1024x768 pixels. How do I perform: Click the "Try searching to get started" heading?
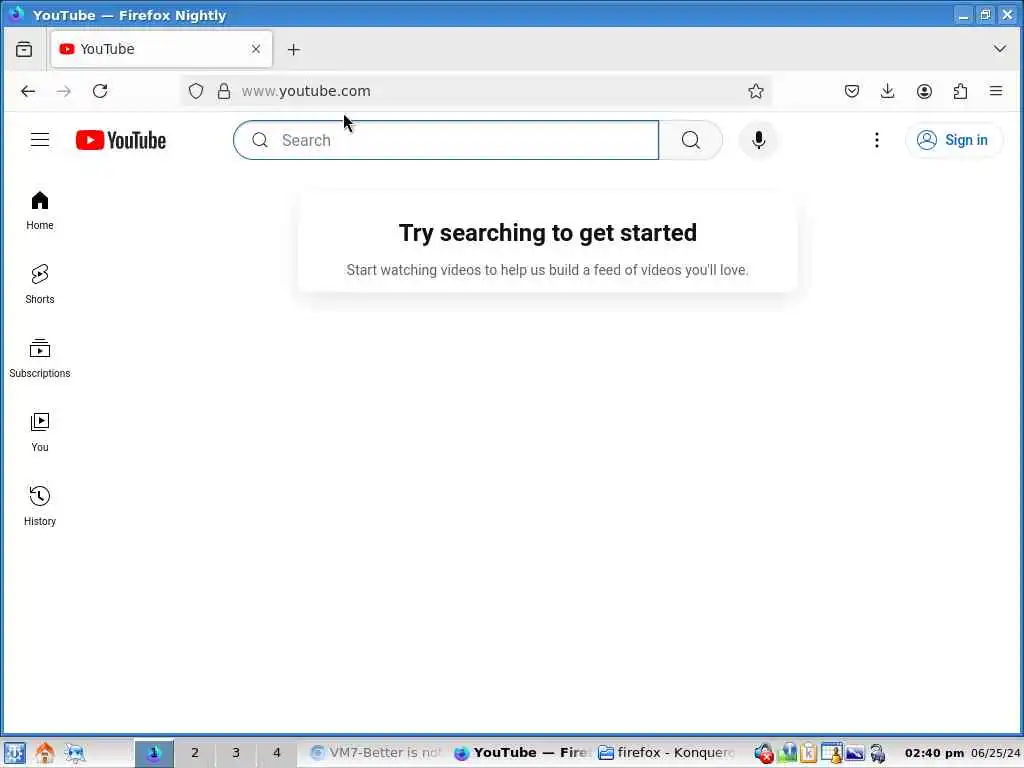click(x=547, y=233)
